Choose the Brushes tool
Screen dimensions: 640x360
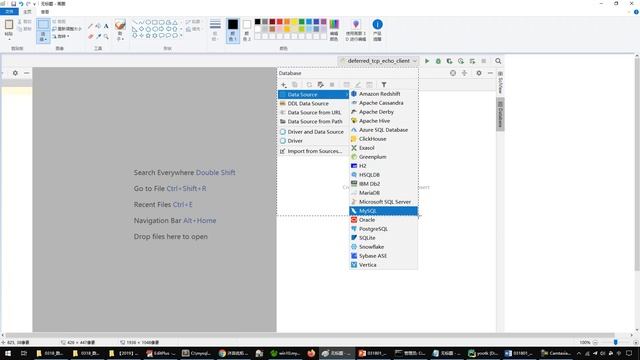(x=120, y=25)
